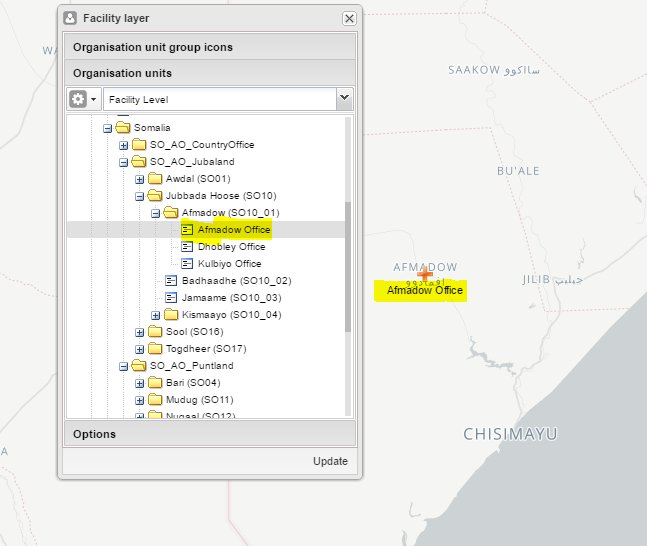Click the Badhaadhe (SO10_02) unit icon

tap(171, 280)
